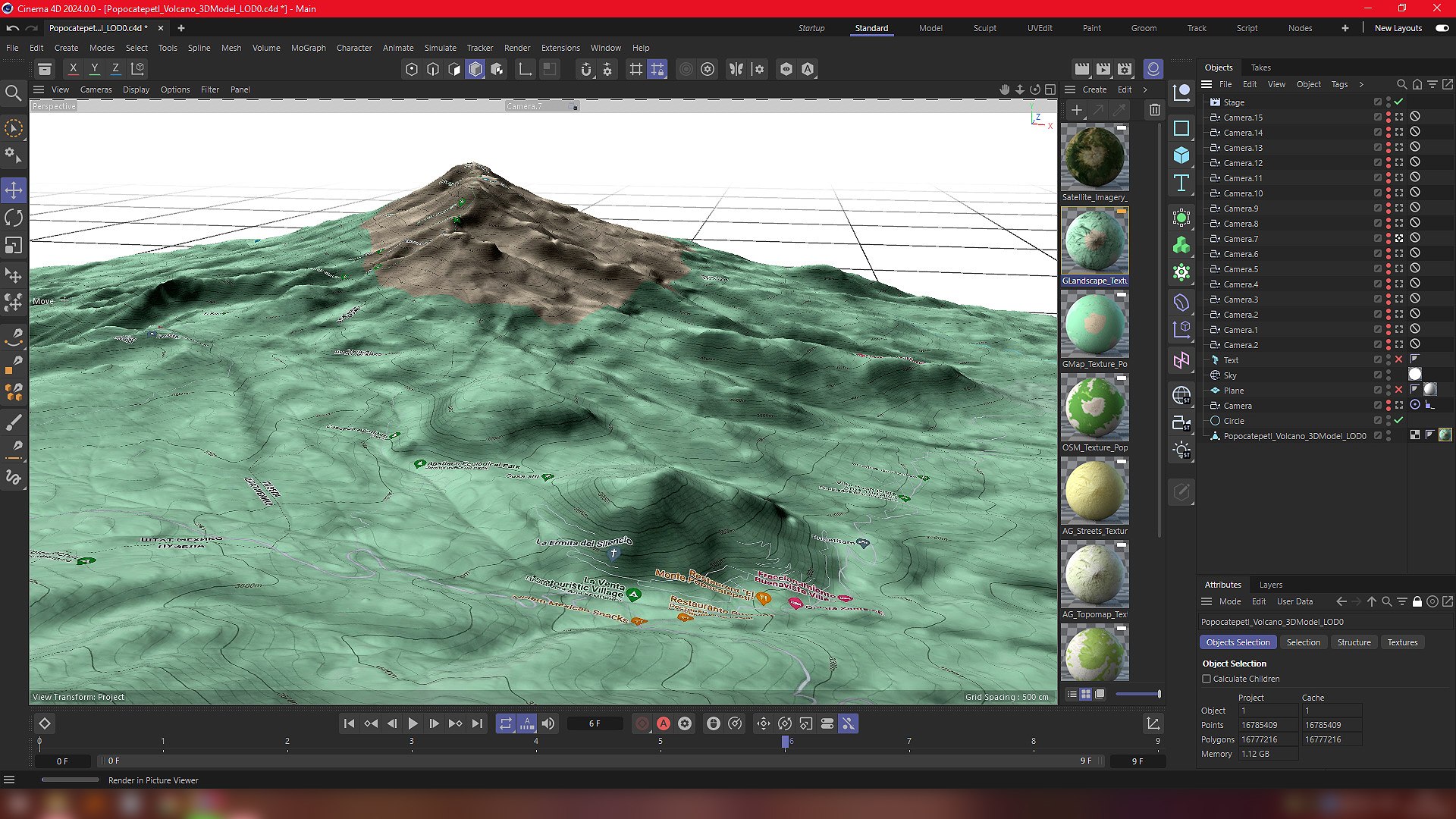1456x819 pixels.
Task: Open the Extensions menu
Action: click(x=560, y=48)
